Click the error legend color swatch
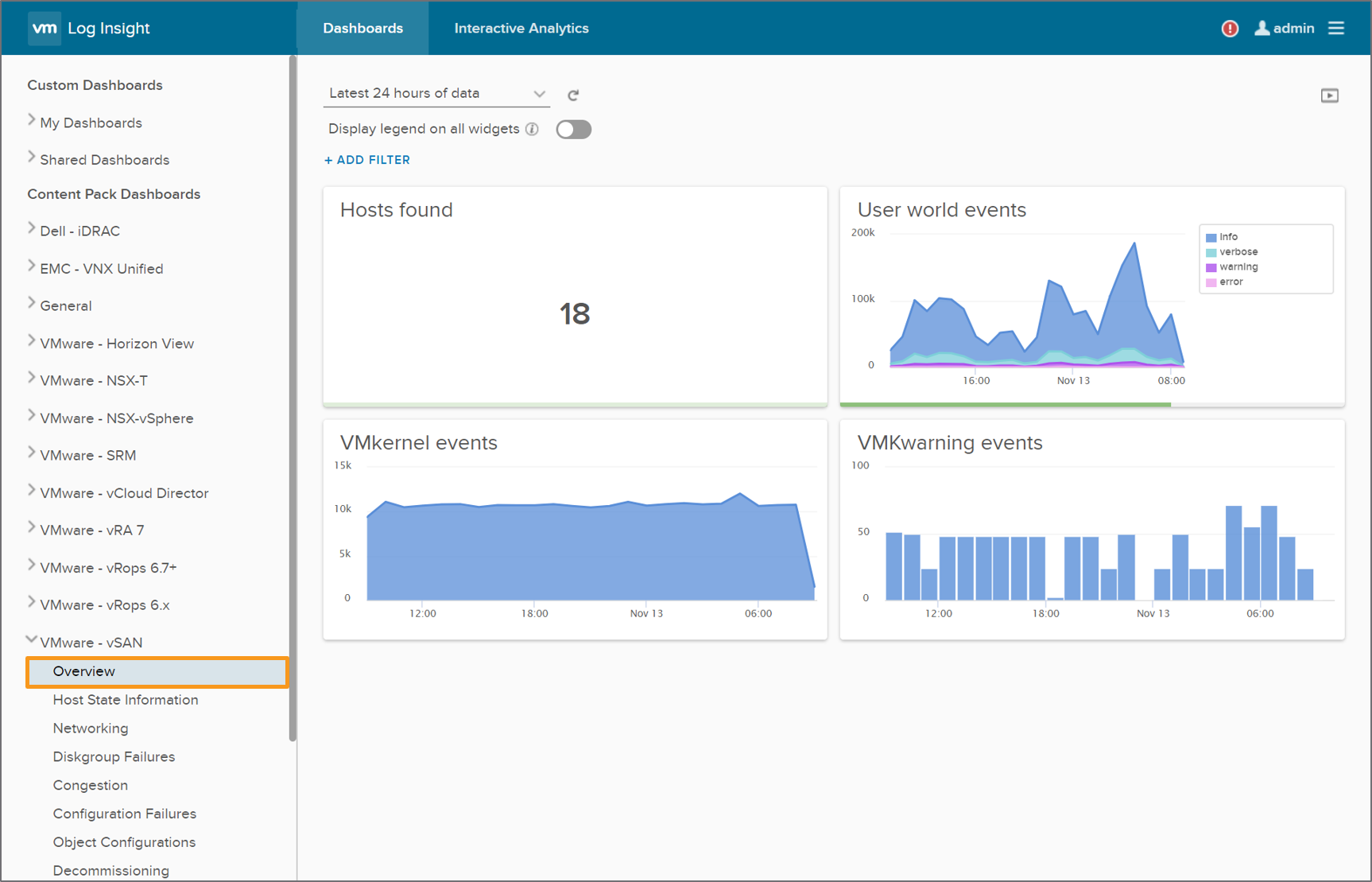Image resolution: width=1372 pixels, height=882 pixels. 1211,283
